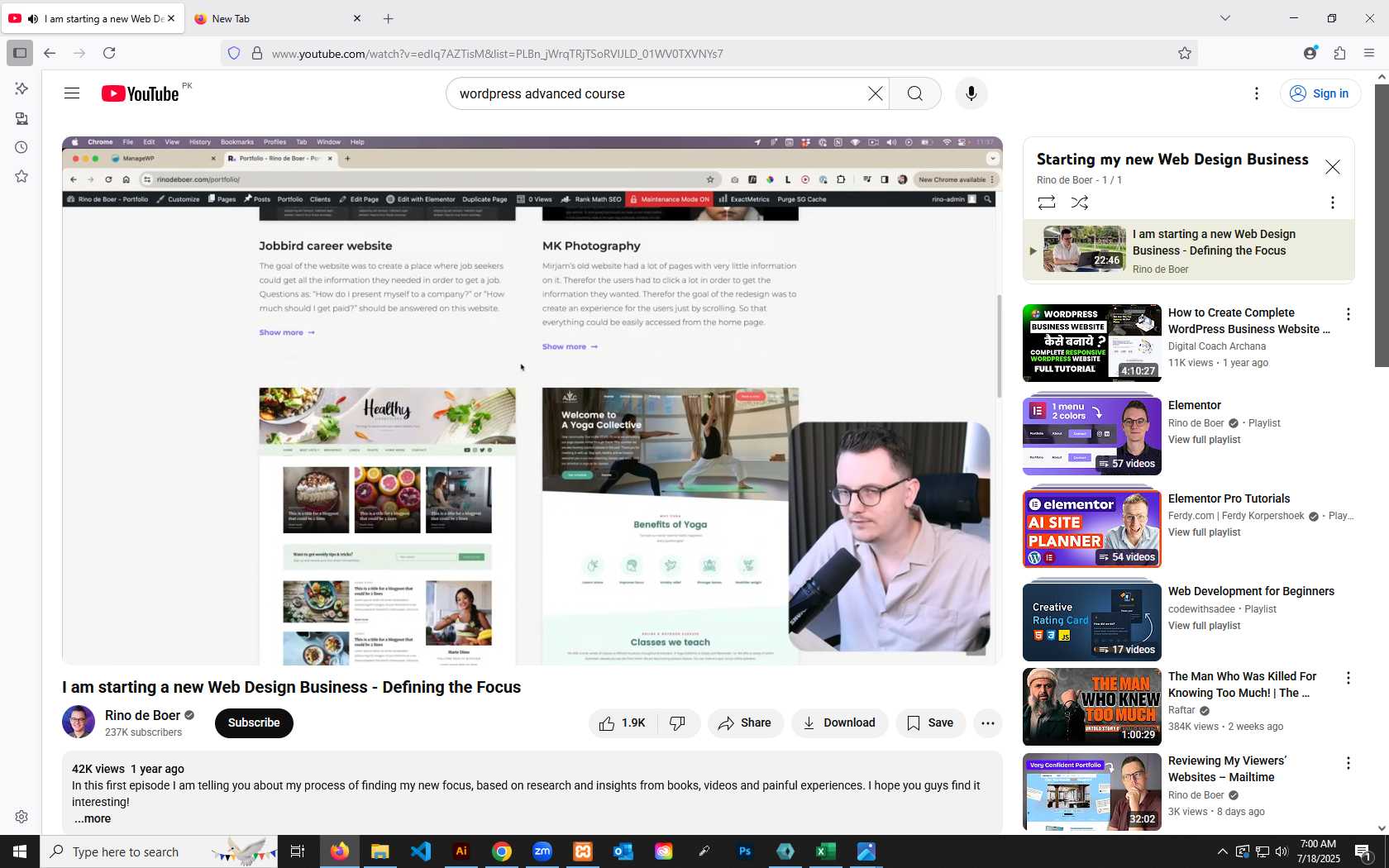Image resolution: width=1389 pixels, height=868 pixels.
Task: Expand the description with ...more
Action: (x=92, y=818)
